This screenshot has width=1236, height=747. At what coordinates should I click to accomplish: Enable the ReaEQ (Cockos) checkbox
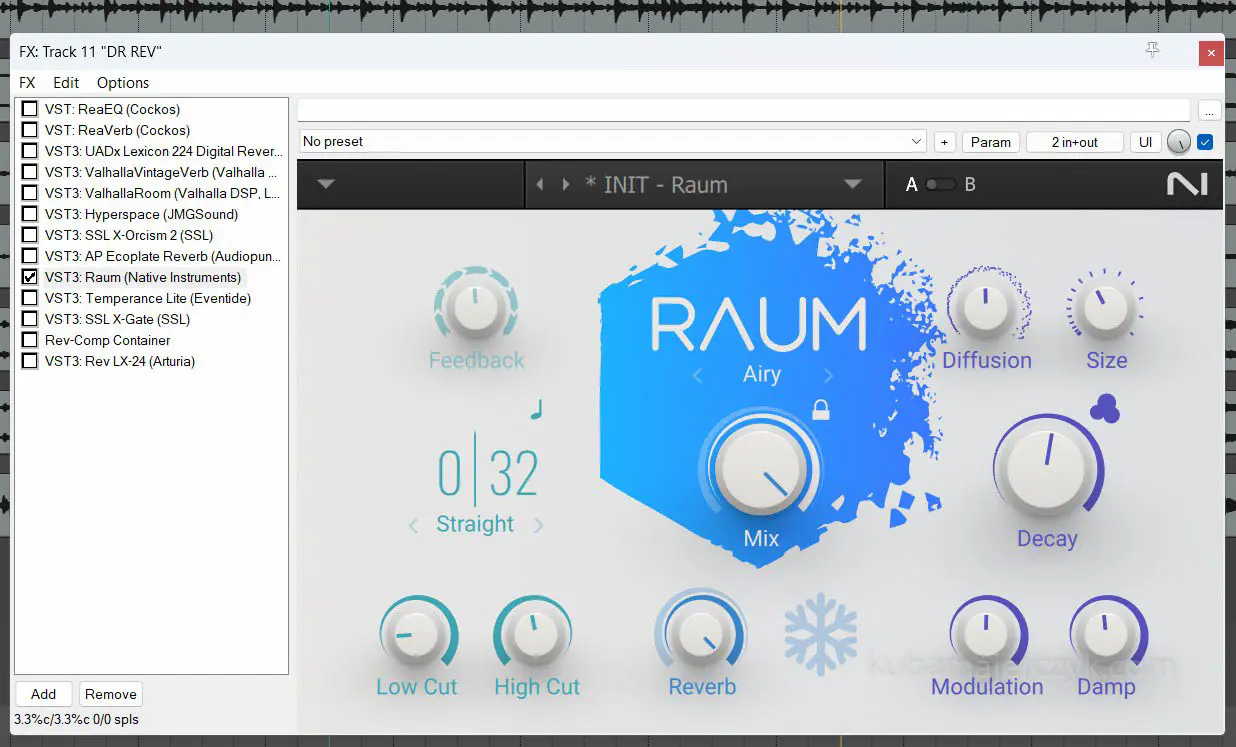[x=30, y=109]
